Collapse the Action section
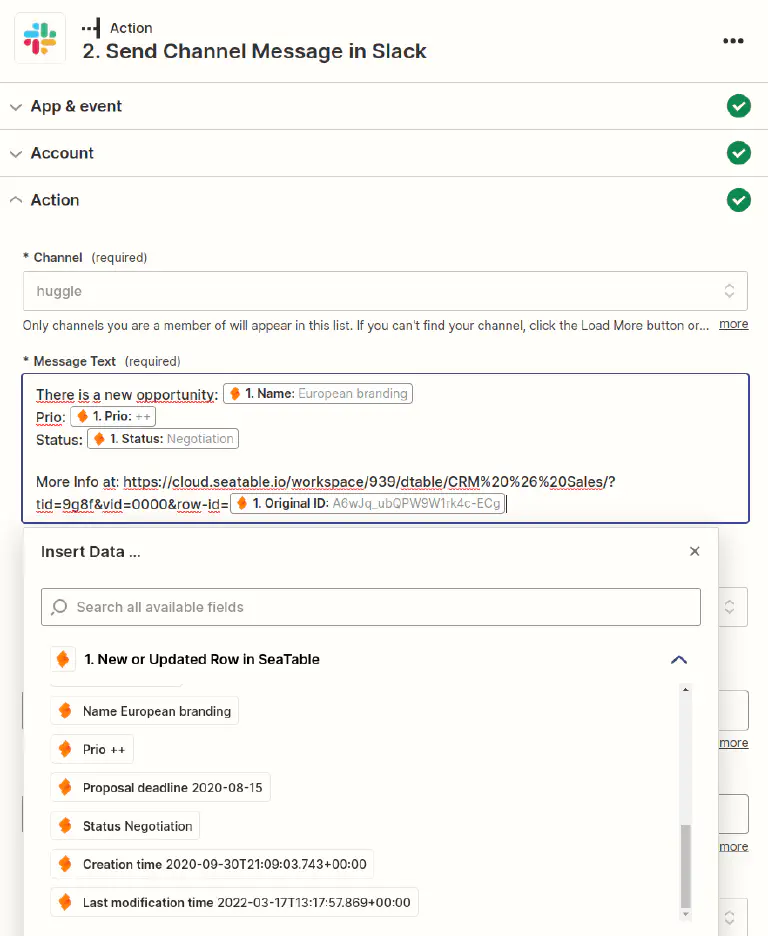768x936 pixels. coord(55,200)
